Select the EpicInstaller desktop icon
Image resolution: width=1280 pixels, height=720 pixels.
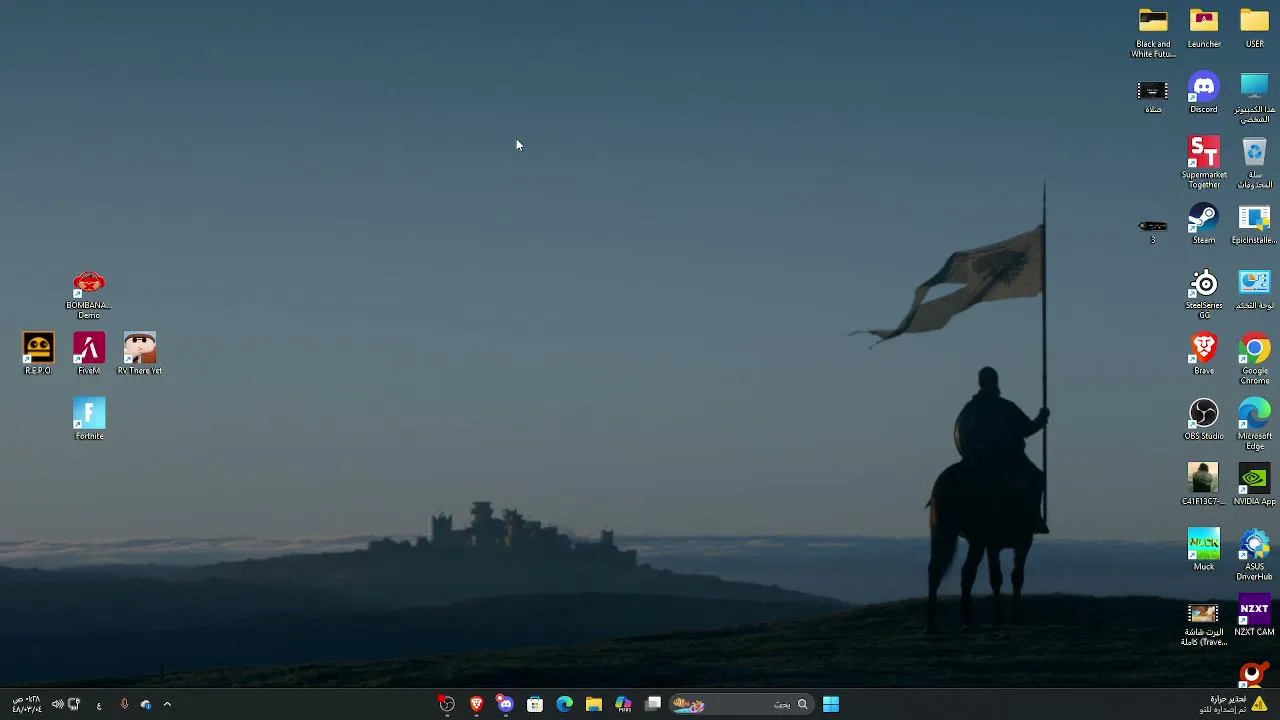pos(1254,224)
